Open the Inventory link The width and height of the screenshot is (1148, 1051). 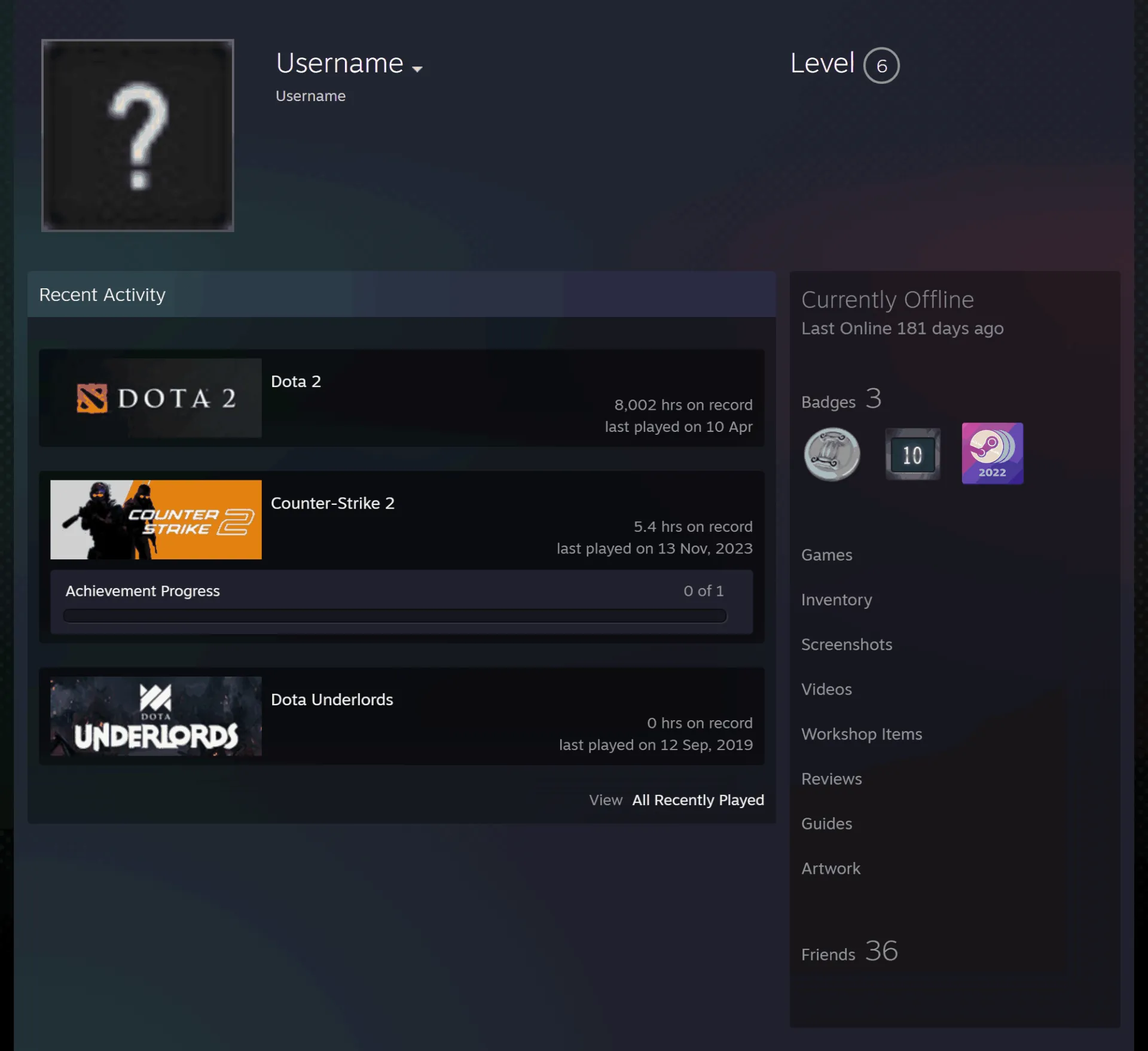coord(836,600)
